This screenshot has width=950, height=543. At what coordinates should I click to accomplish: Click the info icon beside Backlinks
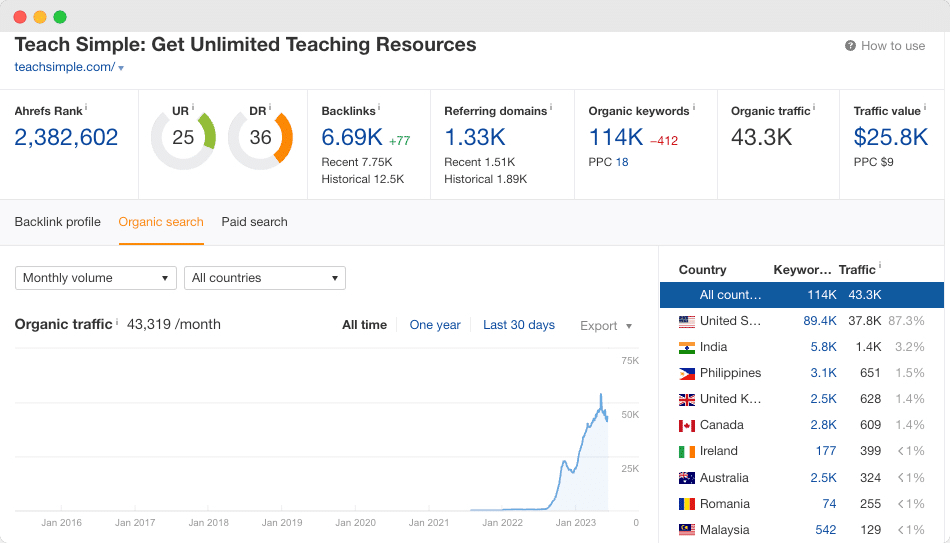379,107
